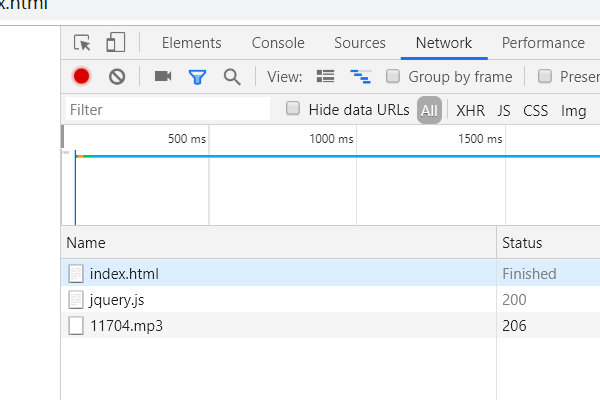Image resolution: width=600 pixels, height=400 pixels.
Task: Select the 11704.mp3 request row
Action: pyautogui.click(x=125, y=325)
